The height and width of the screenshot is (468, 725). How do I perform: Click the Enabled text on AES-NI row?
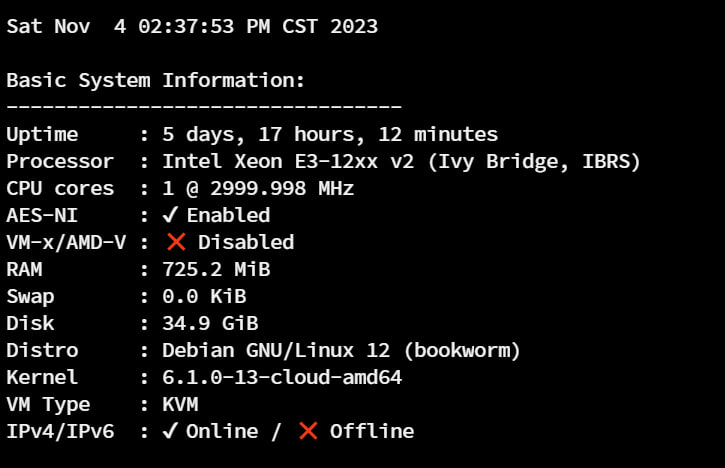[x=228, y=216]
